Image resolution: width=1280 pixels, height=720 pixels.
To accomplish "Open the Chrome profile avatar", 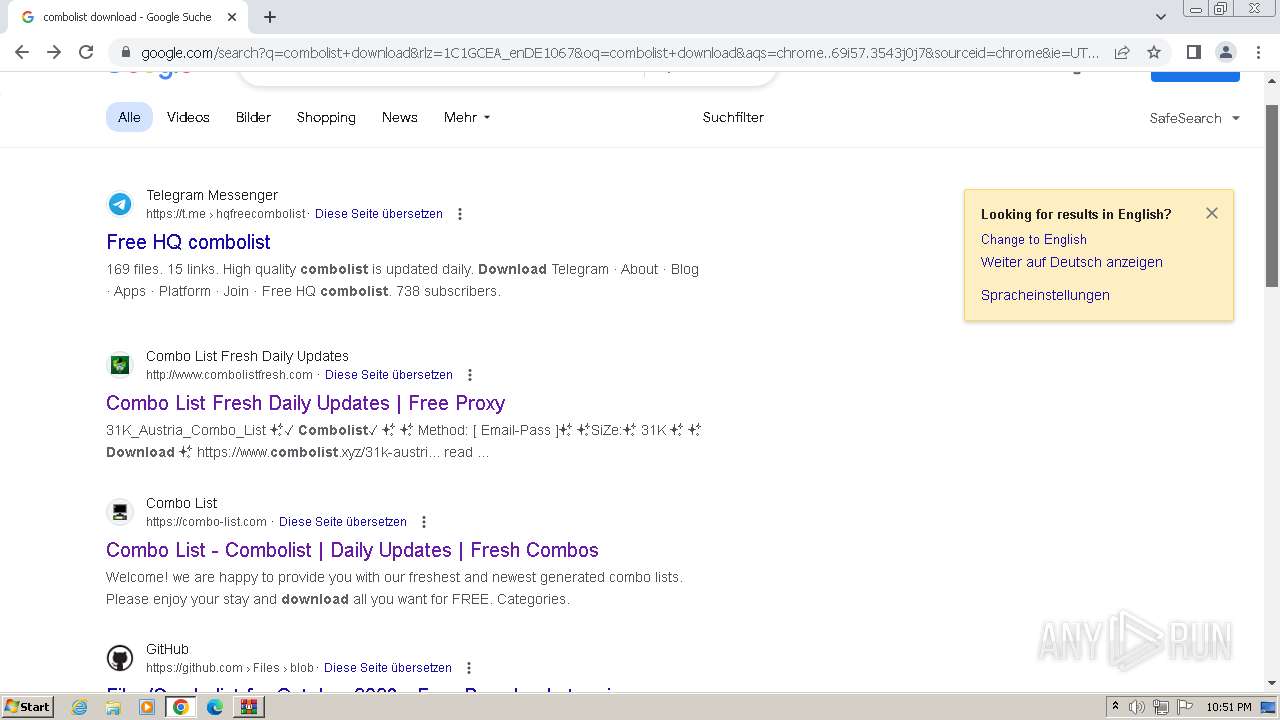I will point(1225,52).
